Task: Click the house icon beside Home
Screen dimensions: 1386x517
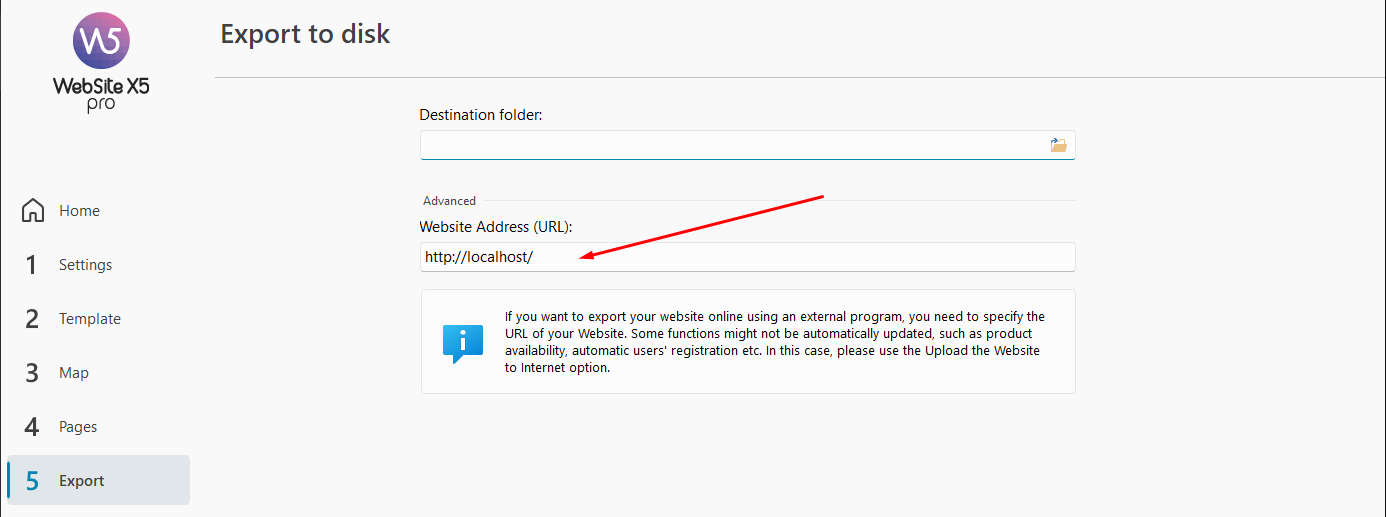Action: click(x=33, y=210)
